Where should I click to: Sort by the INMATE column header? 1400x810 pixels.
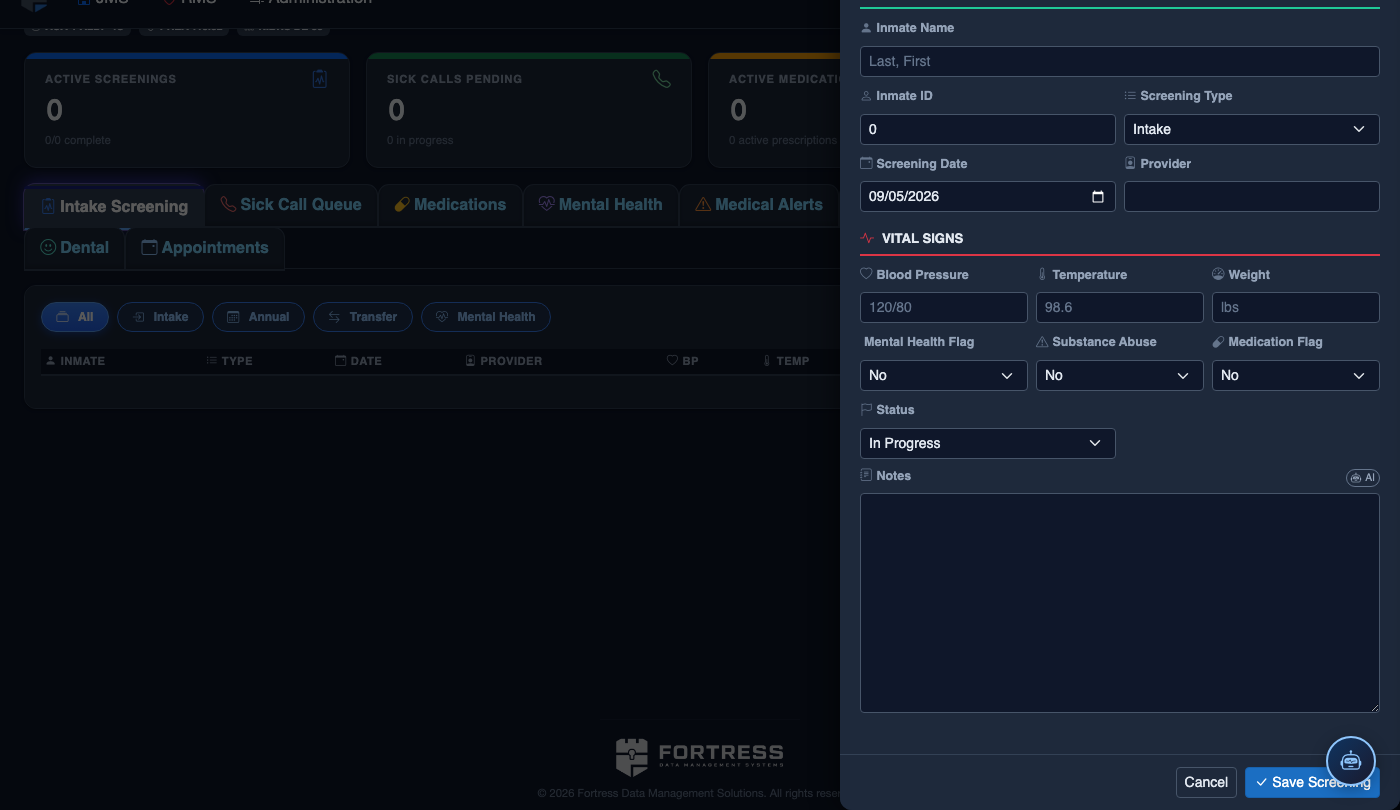[76, 361]
